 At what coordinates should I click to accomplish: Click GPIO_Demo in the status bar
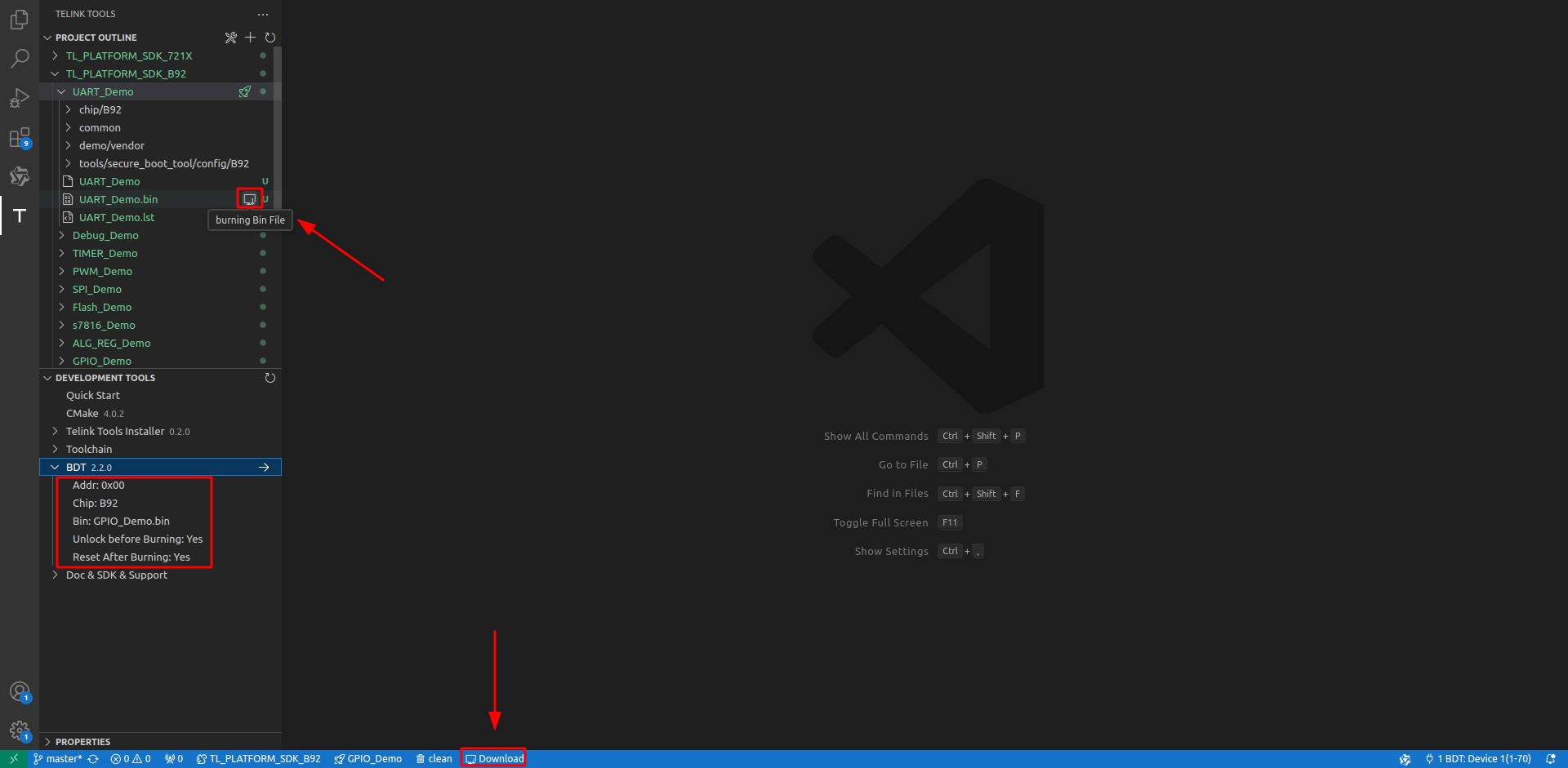(368, 758)
